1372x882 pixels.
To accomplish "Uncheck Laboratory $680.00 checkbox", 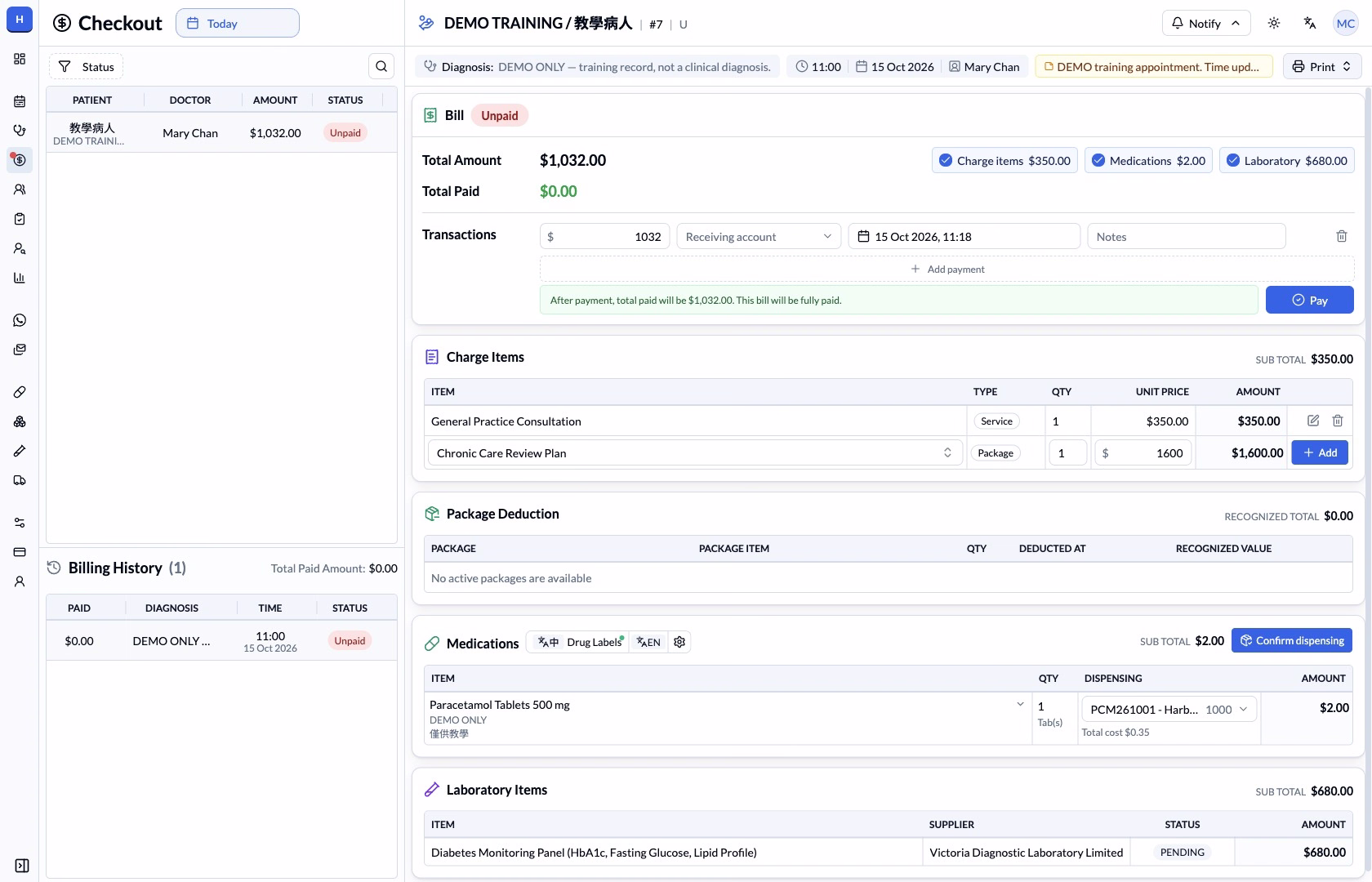I will (x=1233, y=160).
